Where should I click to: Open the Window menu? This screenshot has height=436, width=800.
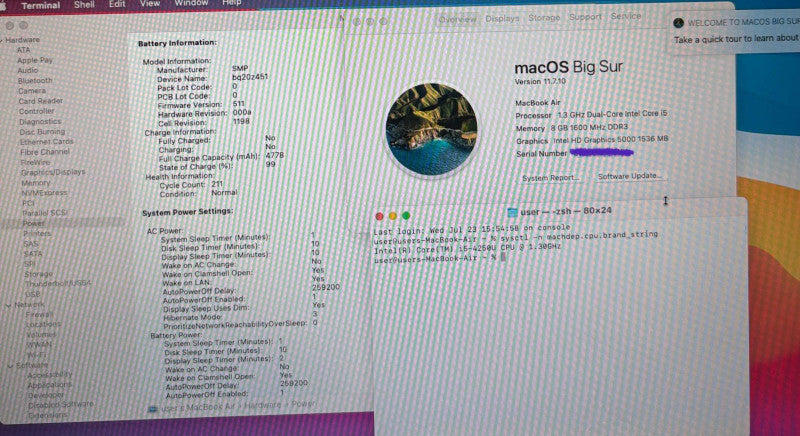[x=191, y=3]
